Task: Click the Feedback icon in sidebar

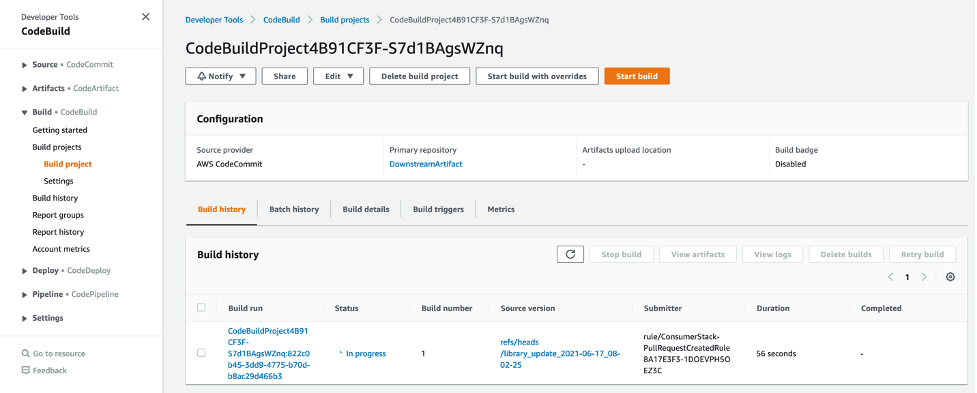Action: coord(26,370)
